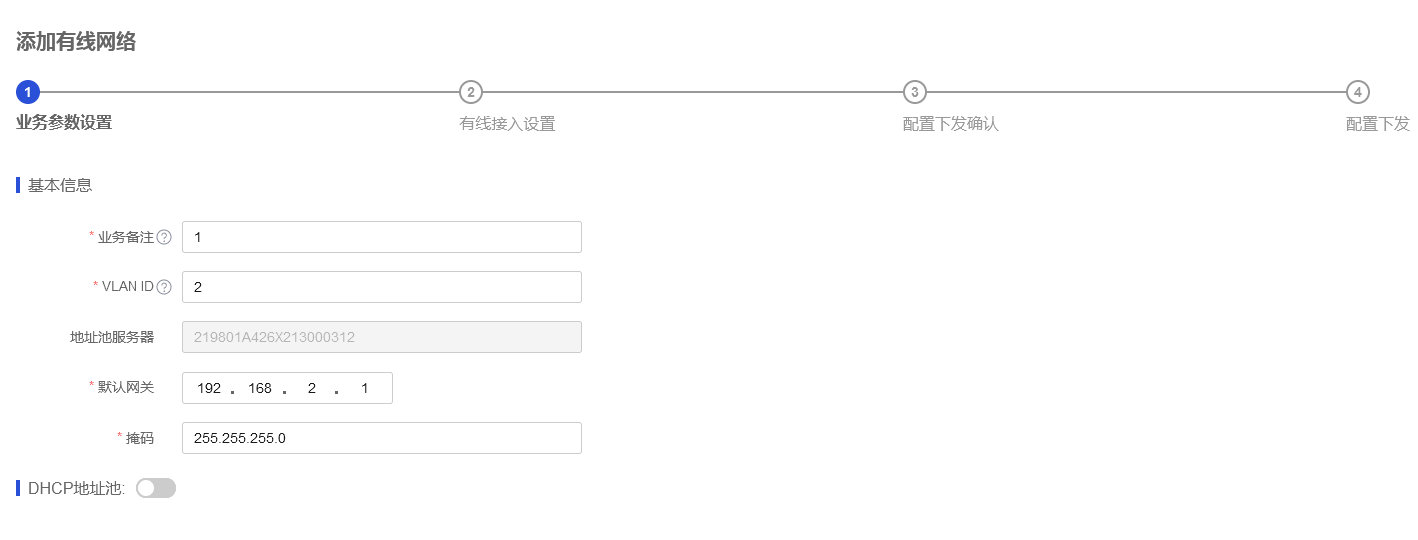Screen dimensions: 1418x540
Task: Click the disabled 地址池服务器 field
Action: pyautogui.click(x=381, y=337)
